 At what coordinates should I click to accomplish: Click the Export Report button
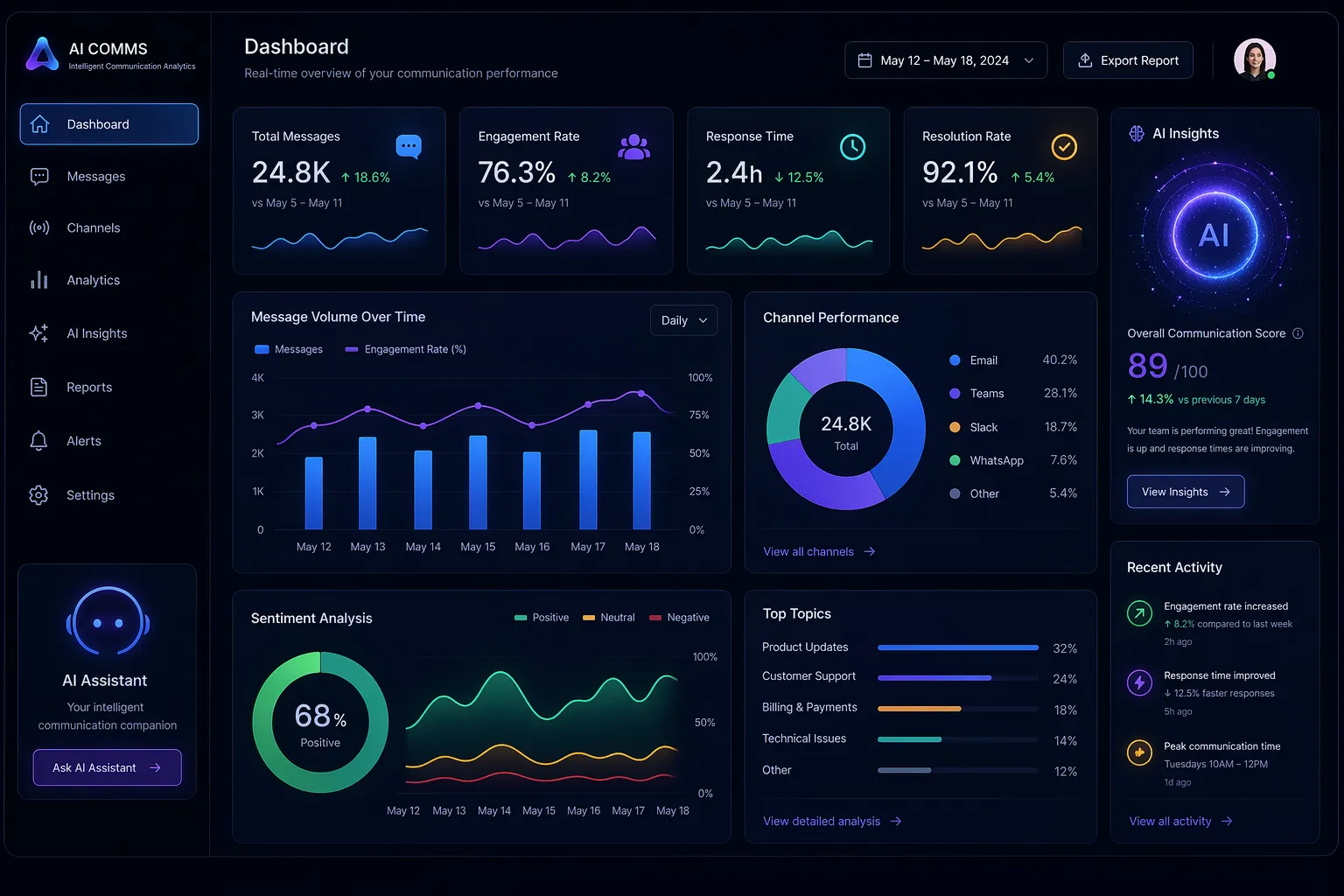(1128, 60)
